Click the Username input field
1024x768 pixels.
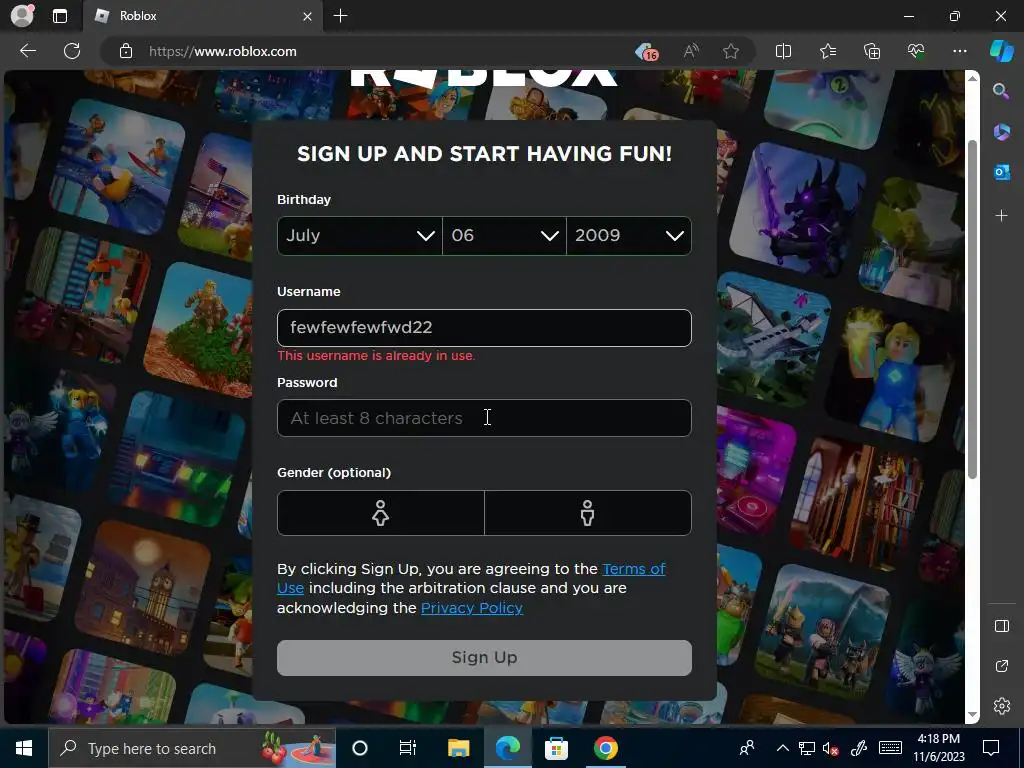[x=484, y=328]
